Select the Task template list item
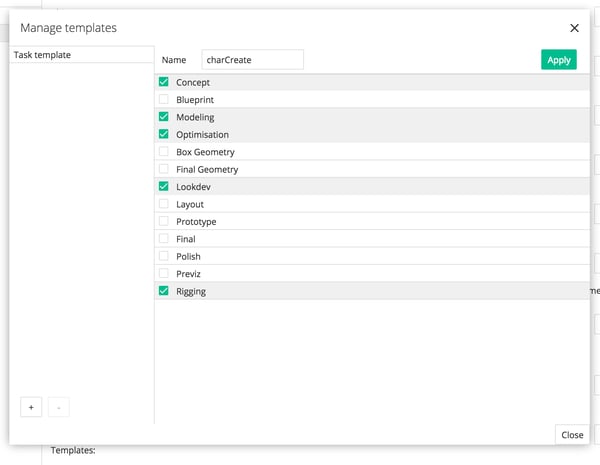Screen dimensions: 600x465 pos(81,55)
